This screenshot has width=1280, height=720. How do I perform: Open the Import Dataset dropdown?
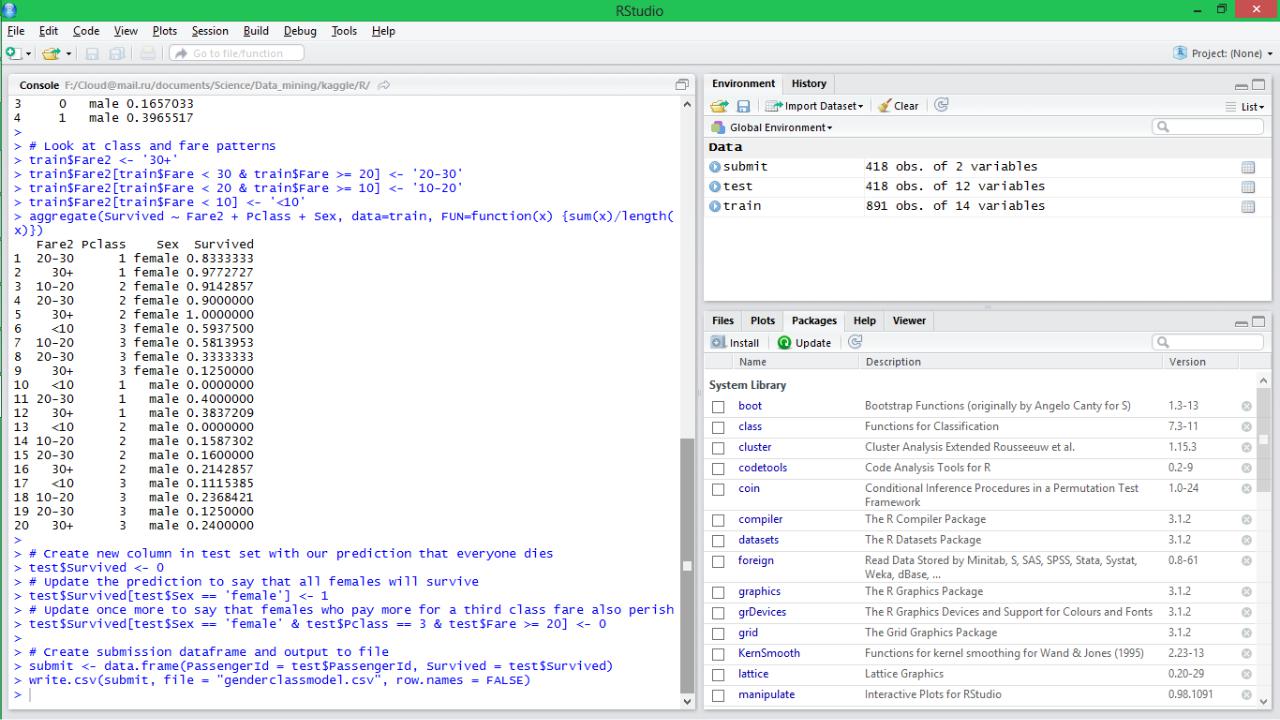(x=813, y=106)
